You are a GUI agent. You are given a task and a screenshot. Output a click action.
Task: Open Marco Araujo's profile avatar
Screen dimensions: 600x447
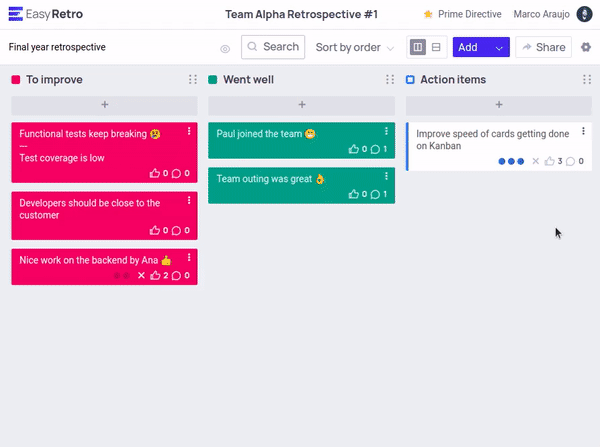click(584, 14)
